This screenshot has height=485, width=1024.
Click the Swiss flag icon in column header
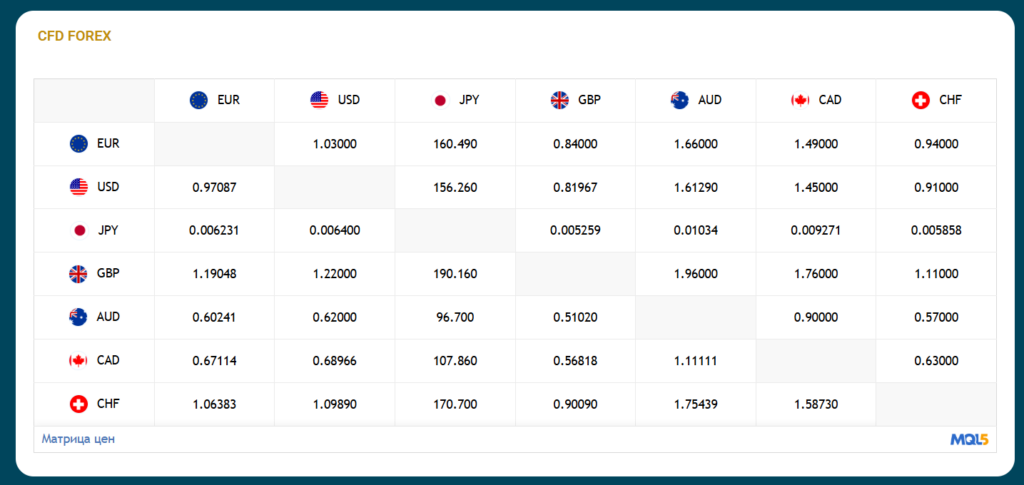pos(921,100)
